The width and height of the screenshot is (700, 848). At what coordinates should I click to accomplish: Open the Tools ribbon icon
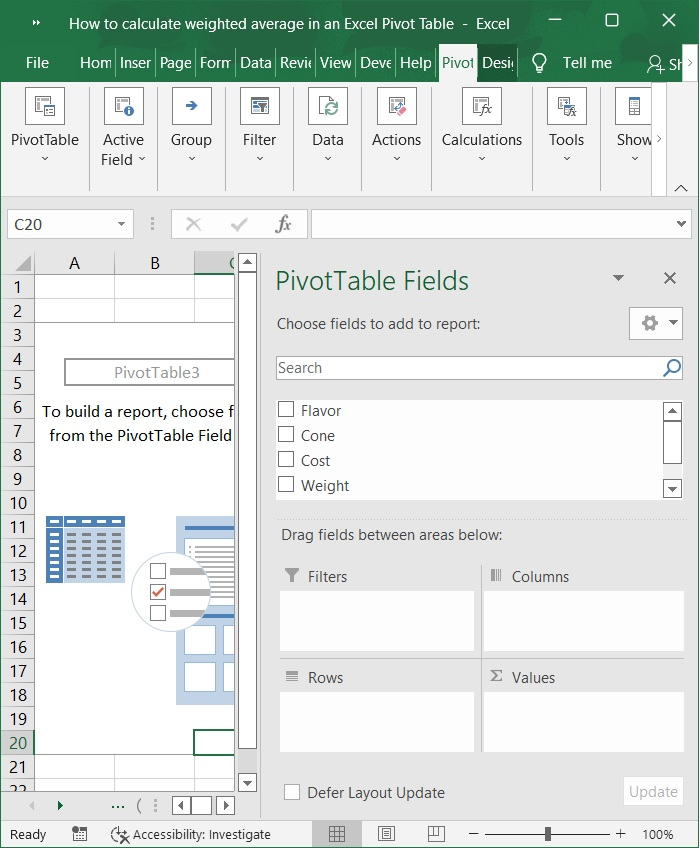coord(566,106)
